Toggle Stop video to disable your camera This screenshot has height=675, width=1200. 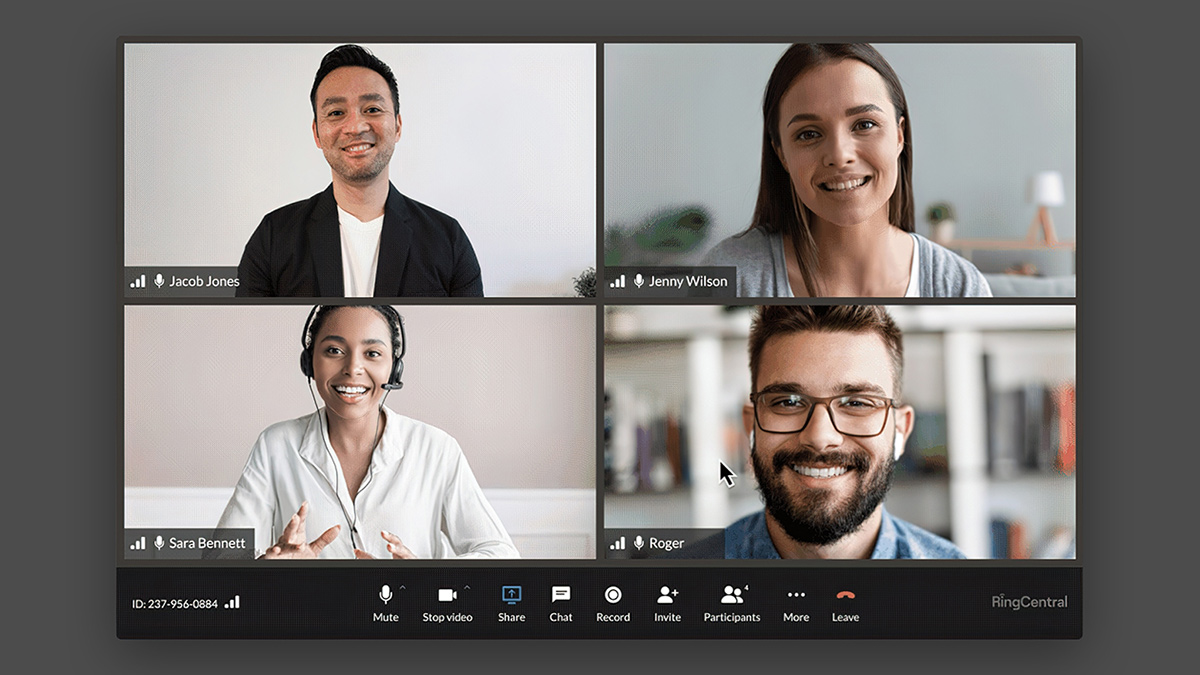click(x=448, y=594)
